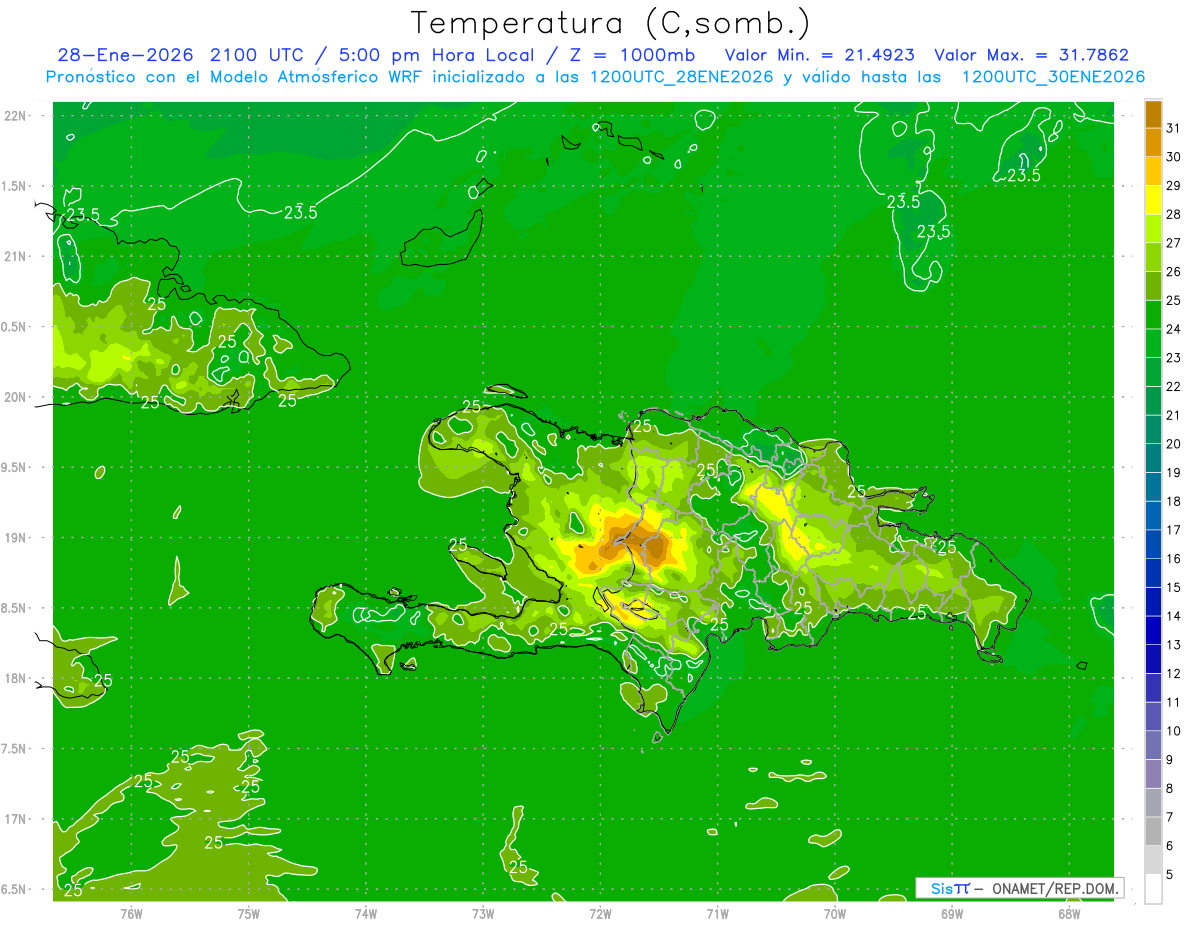Click the '6.5N' latitude axis label

[x=15, y=890]
